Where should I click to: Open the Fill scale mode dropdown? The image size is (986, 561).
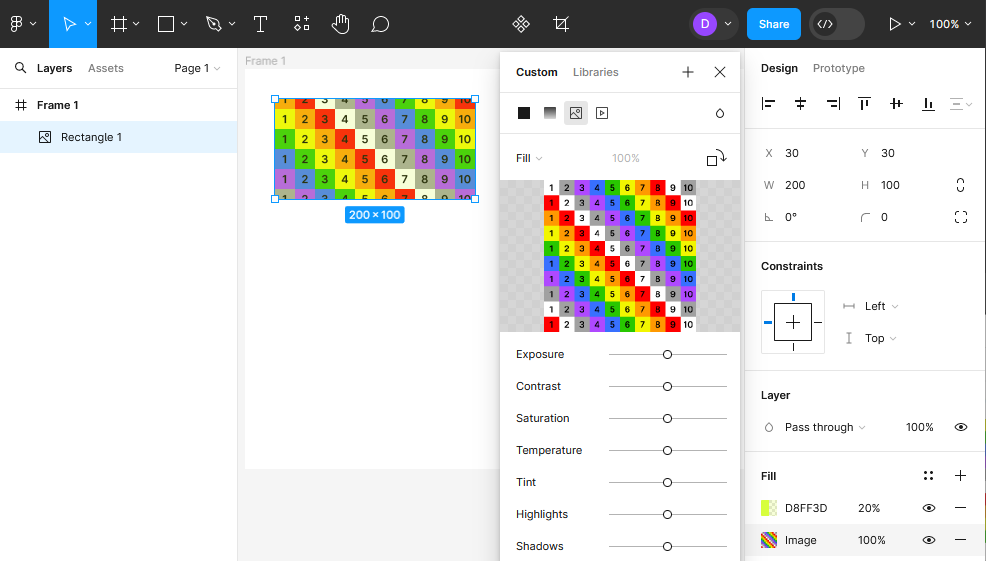tap(529, 158)
